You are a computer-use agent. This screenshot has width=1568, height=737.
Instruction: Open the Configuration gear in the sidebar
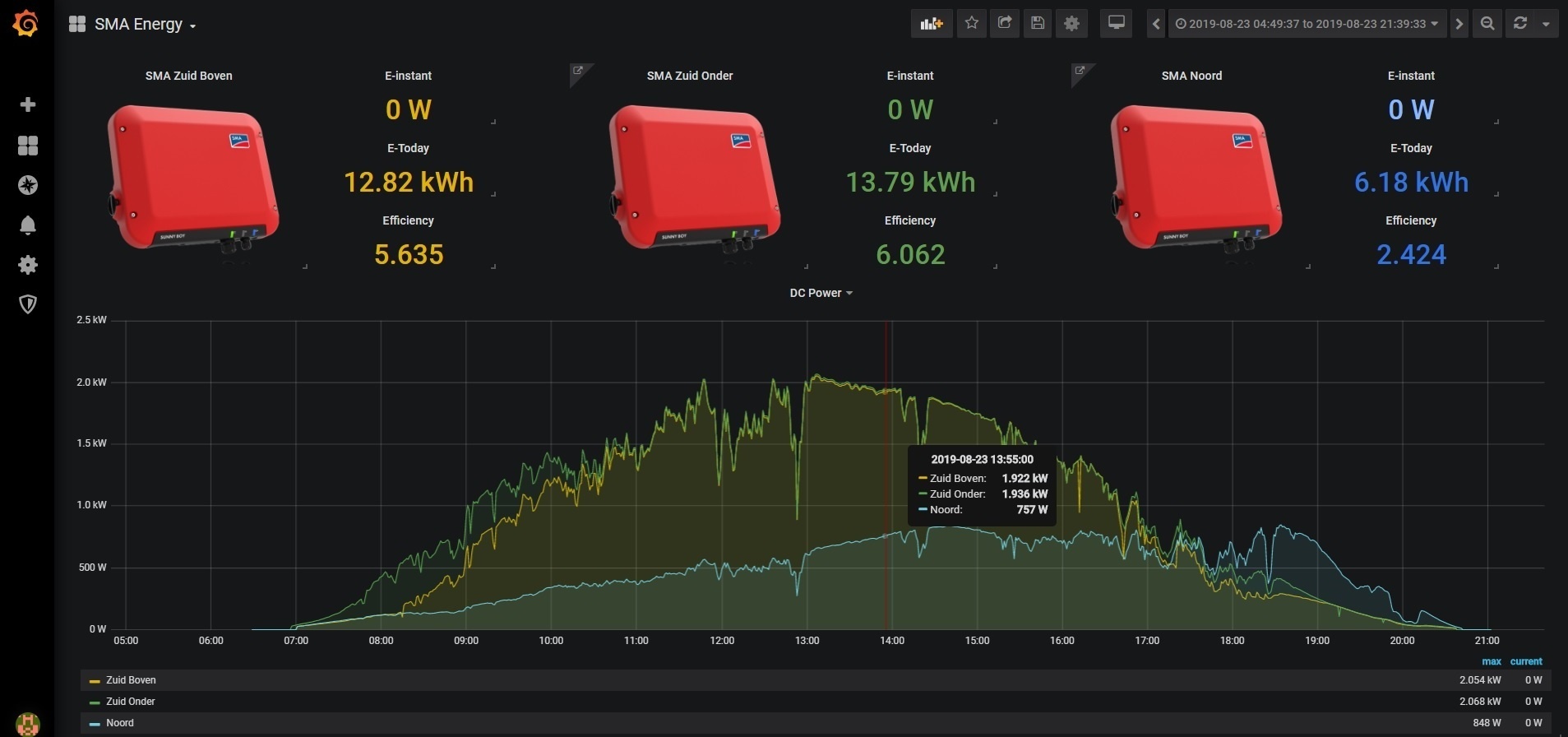click(x=28, y=265)
